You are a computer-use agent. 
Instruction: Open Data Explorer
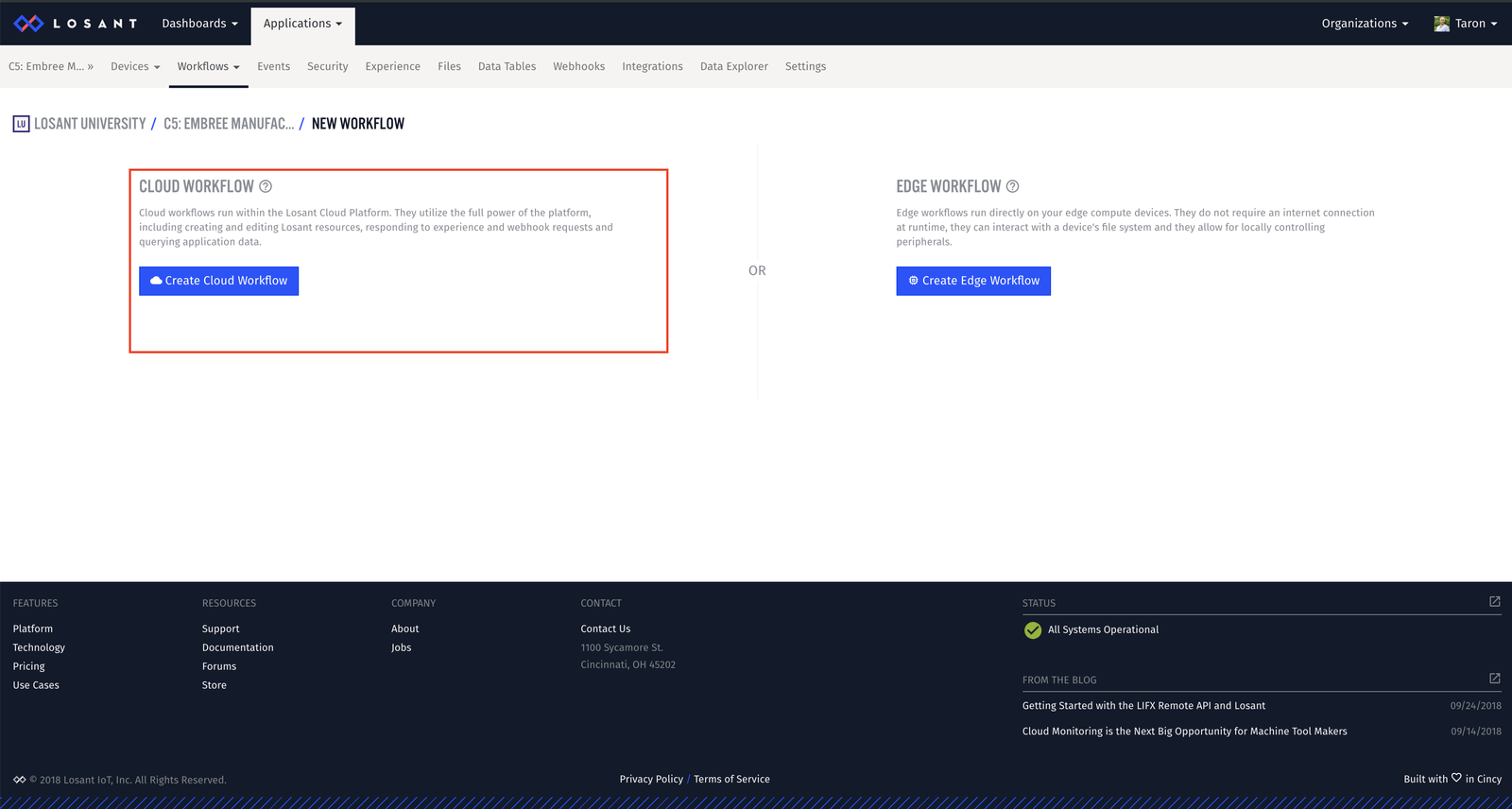coord(733,66)
